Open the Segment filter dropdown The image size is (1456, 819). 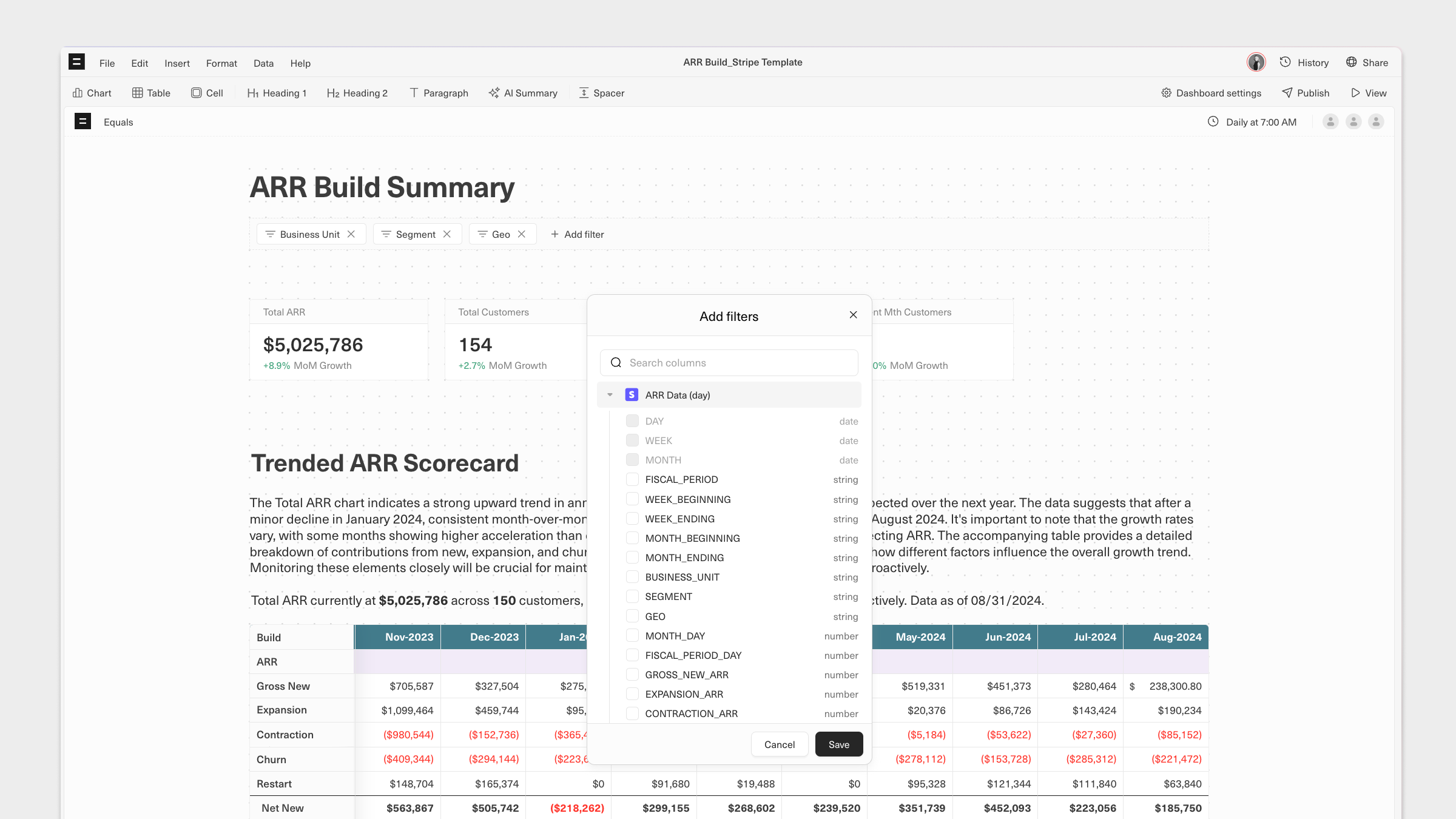[415, 234]
